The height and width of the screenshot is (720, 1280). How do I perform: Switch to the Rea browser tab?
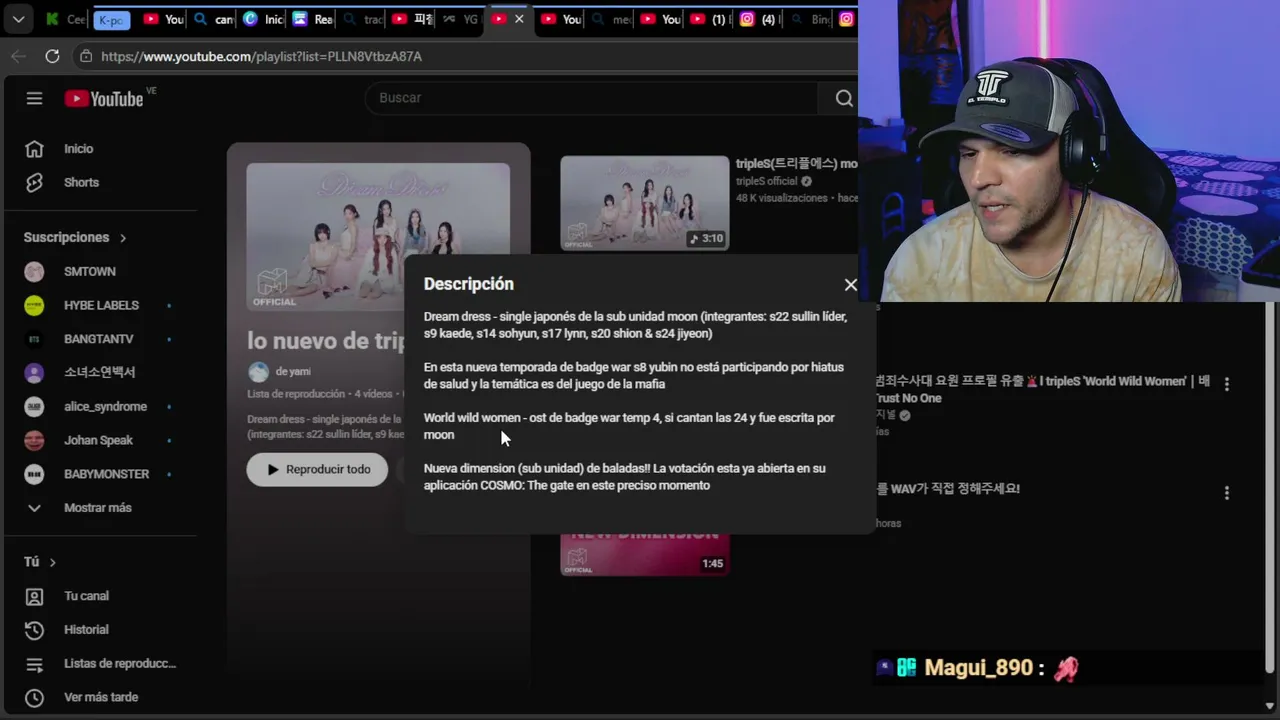(x=314, y=19)
